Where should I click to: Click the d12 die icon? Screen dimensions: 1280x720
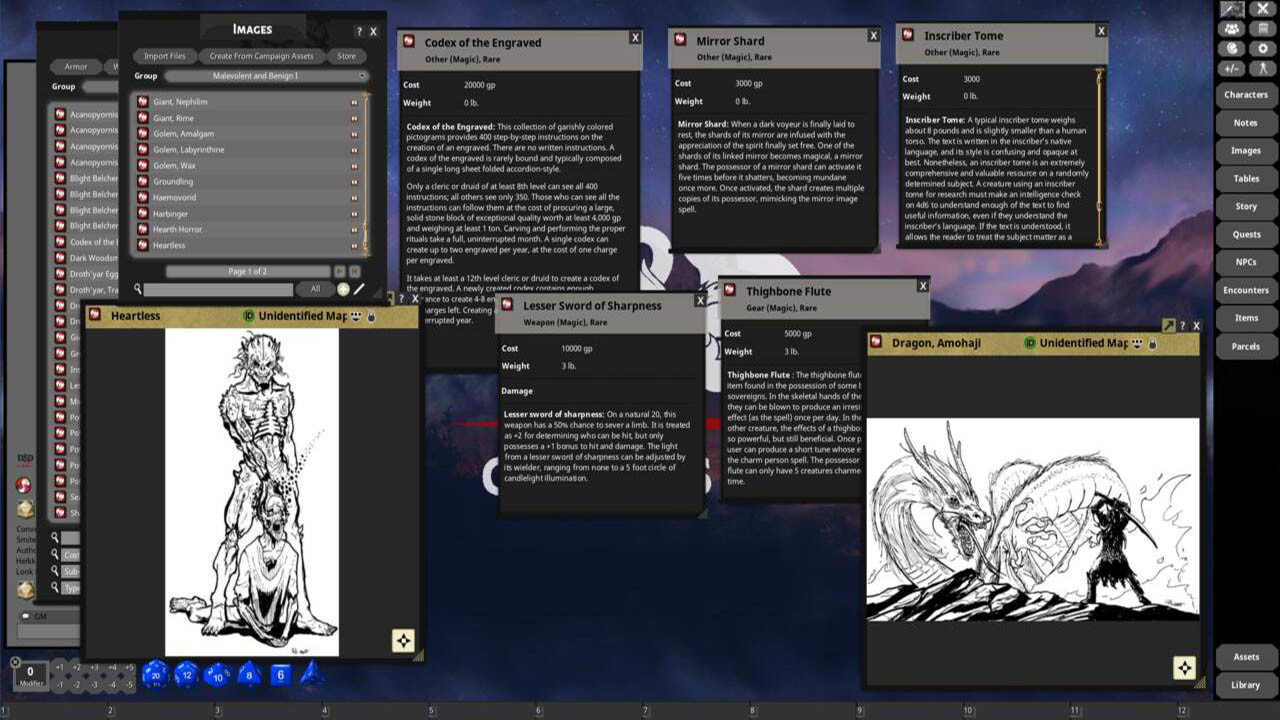[186, 675]
